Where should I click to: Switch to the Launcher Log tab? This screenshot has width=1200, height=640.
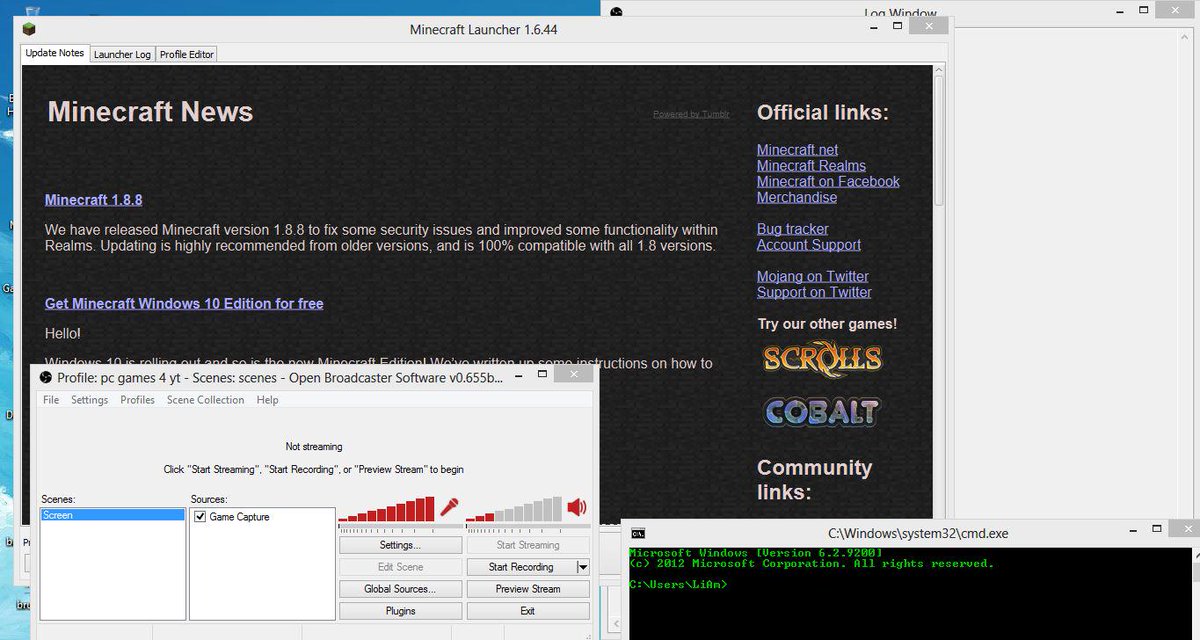point(122,54)
